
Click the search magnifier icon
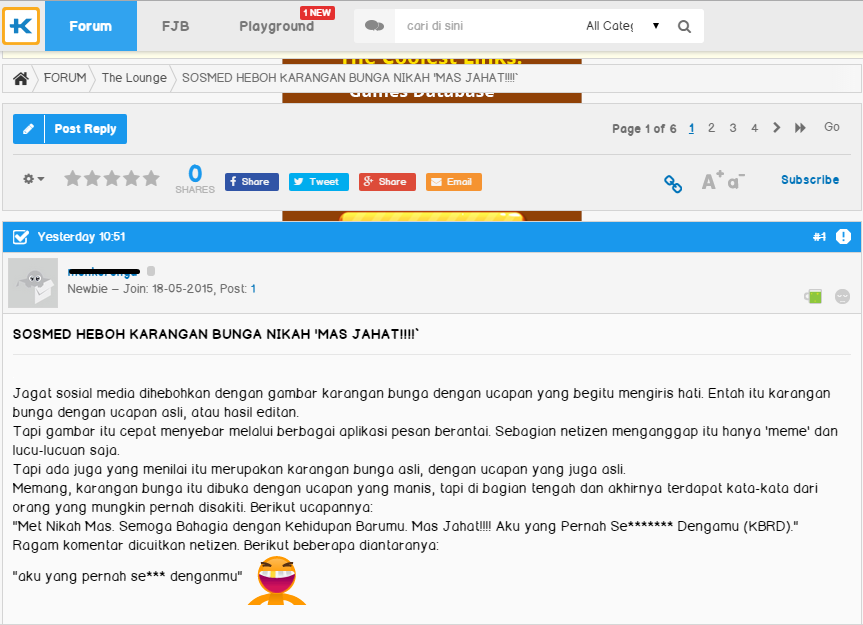point(684,26)
